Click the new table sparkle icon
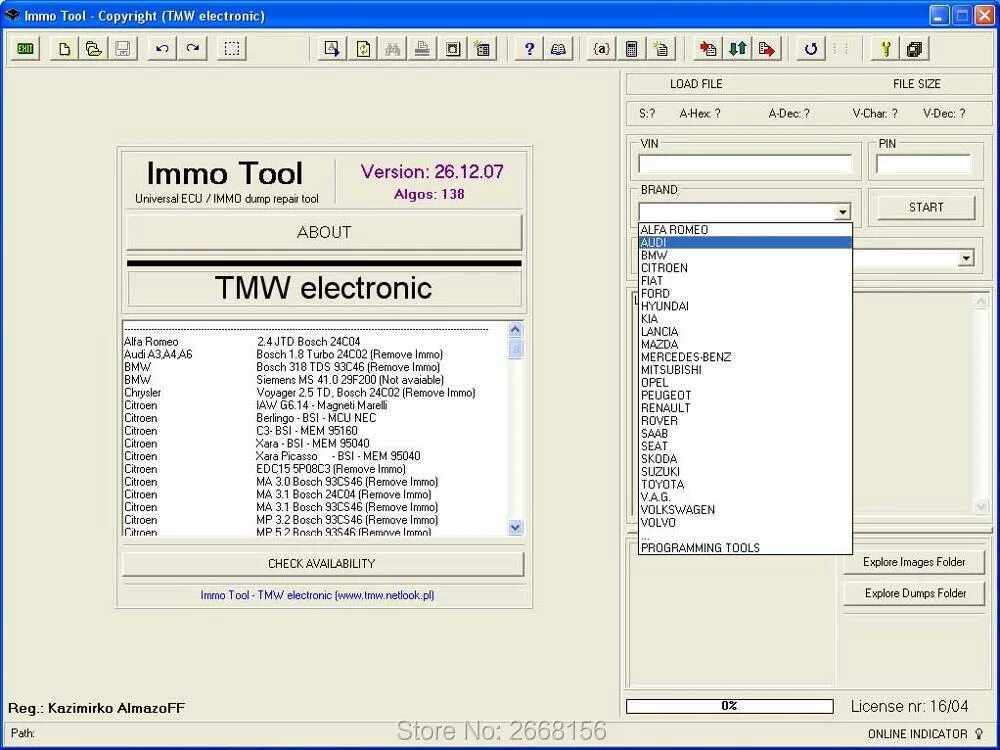This screenshot has height=750, width=1000. tap(482, 48)
